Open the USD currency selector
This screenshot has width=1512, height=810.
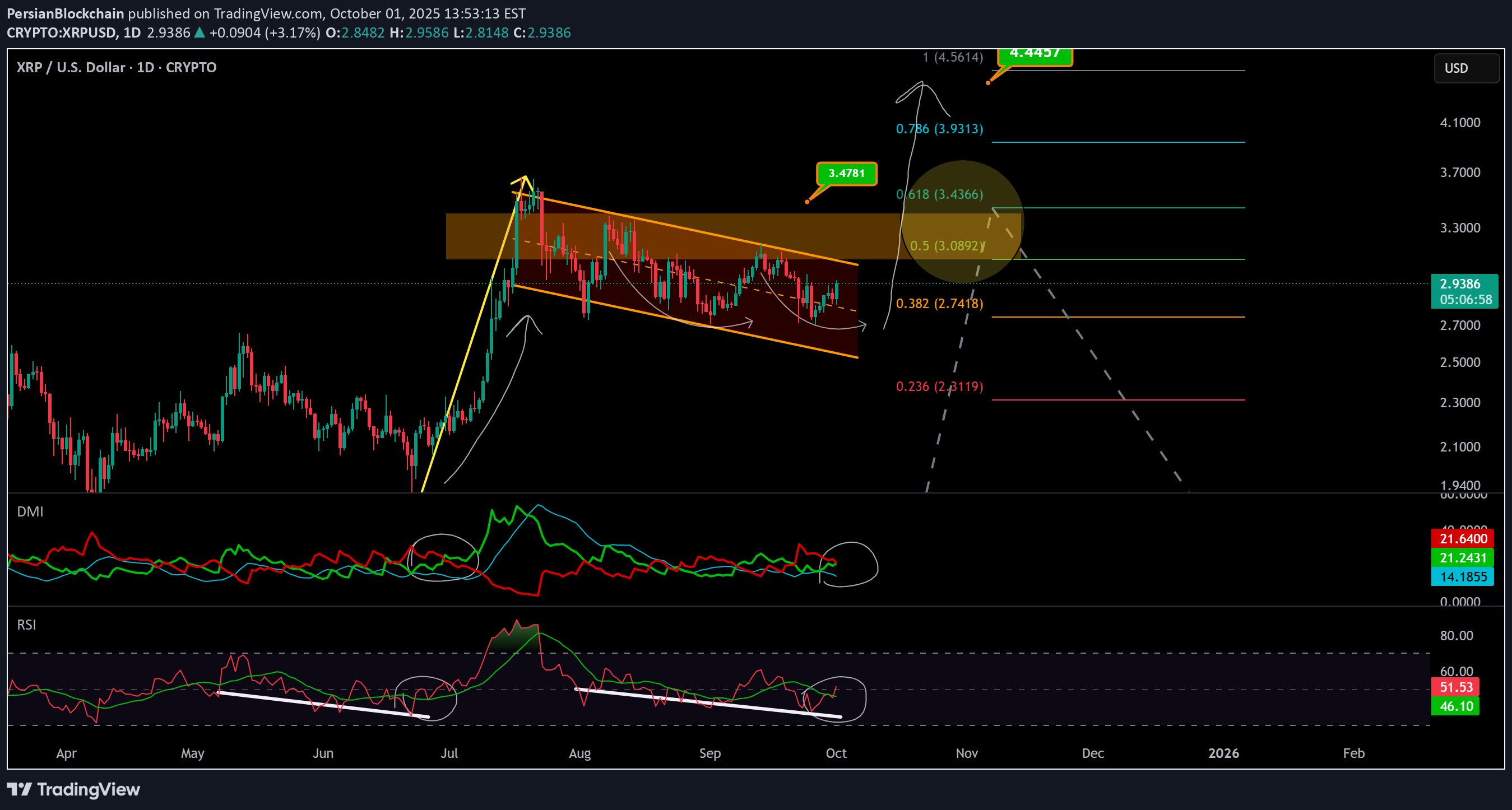[x=1465, y=68]
